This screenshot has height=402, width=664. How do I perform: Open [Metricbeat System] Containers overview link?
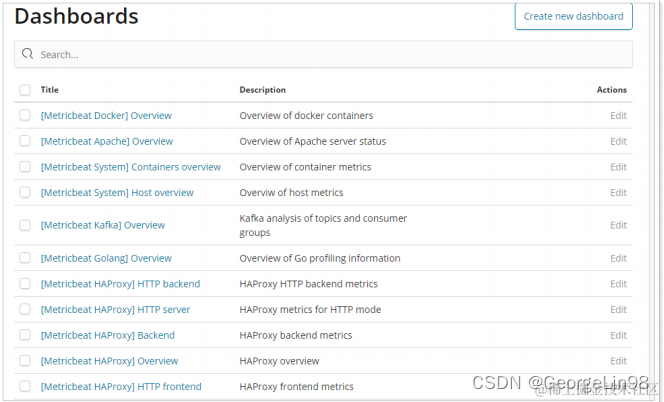pyautogui.click(x=131, y=167)
